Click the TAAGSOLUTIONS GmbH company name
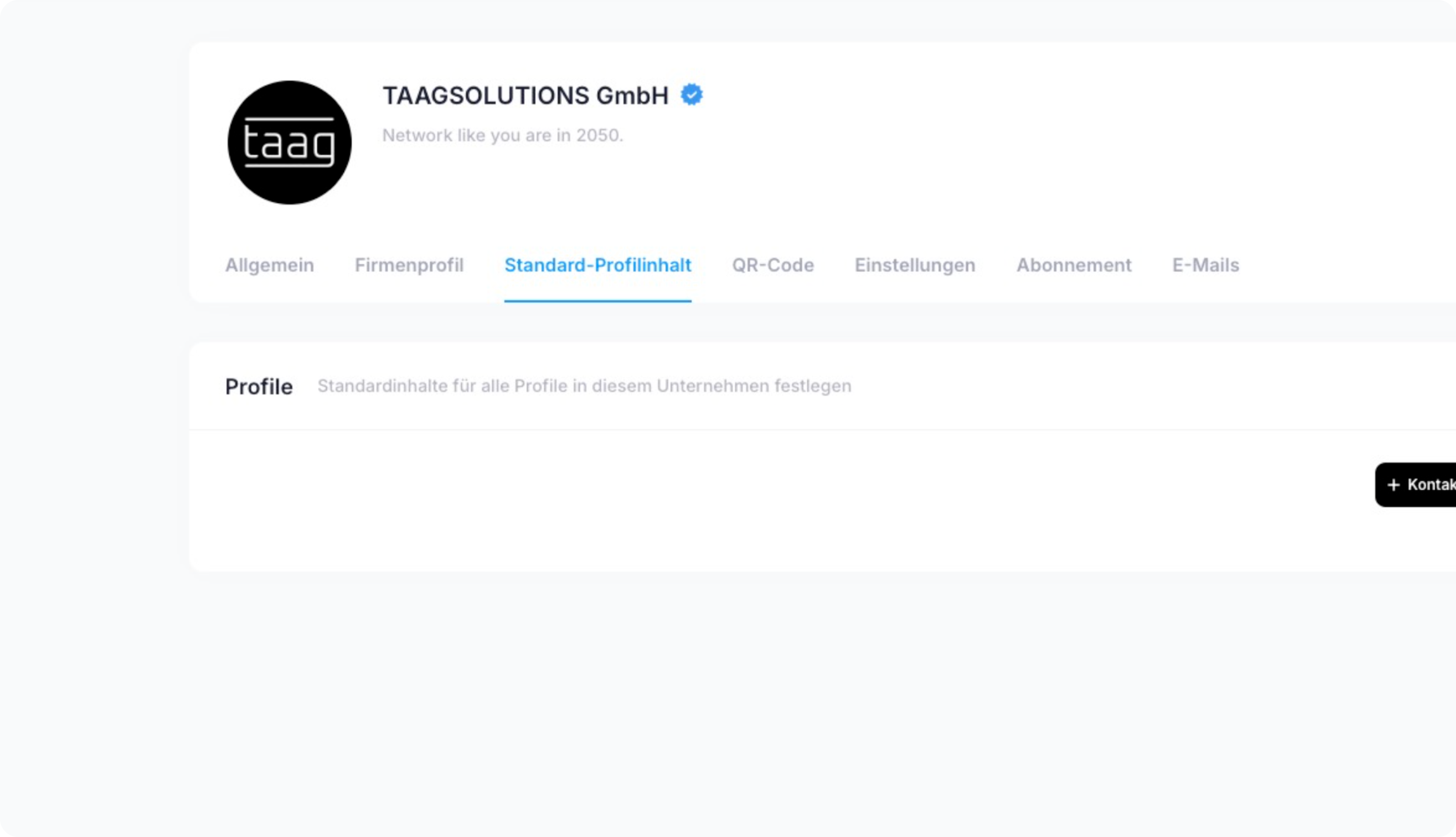 (x=525, y=95)
